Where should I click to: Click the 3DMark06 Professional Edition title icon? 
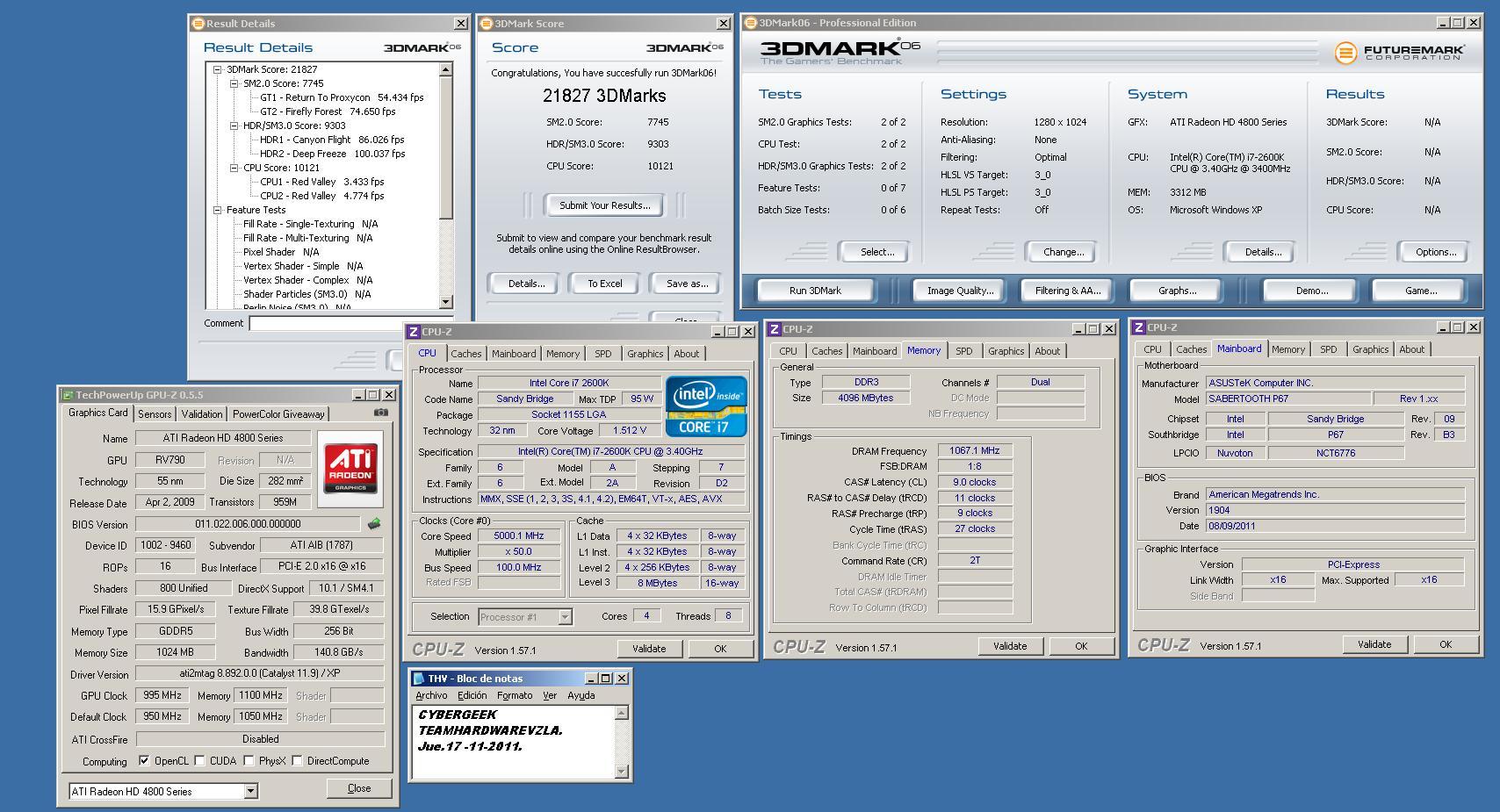(x=751, y=23)
